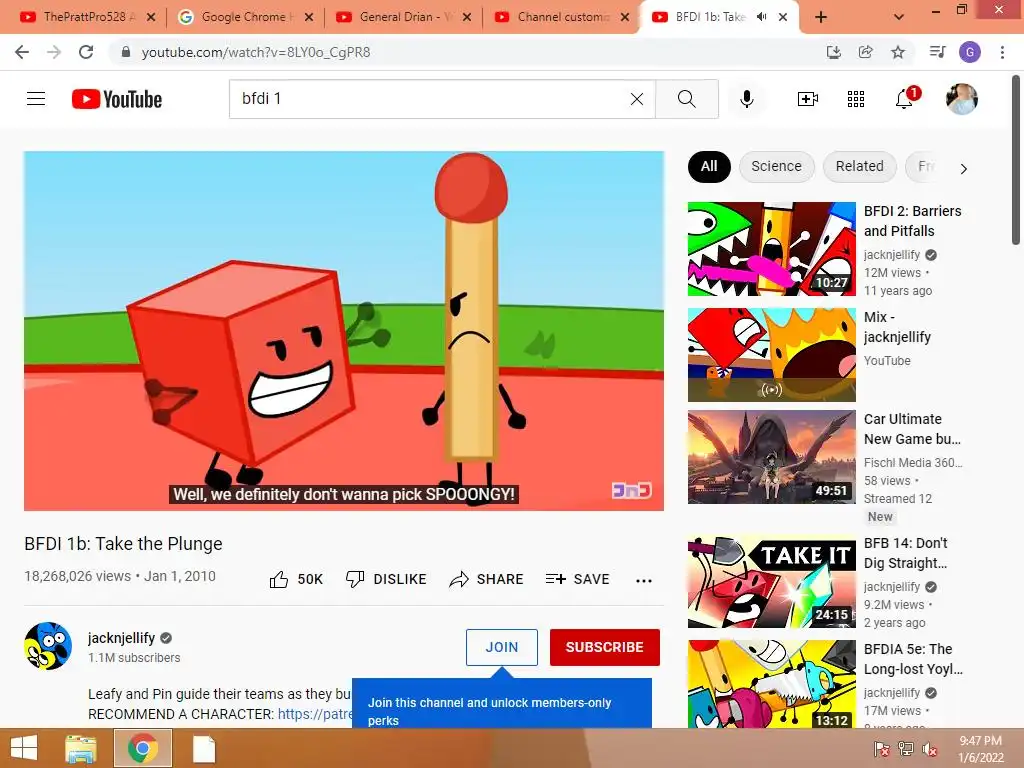Open the account avatar menu
Image resolution: width=1024 pixels, height=768 pixels.
pyautogui.click(x=961, y=99)
